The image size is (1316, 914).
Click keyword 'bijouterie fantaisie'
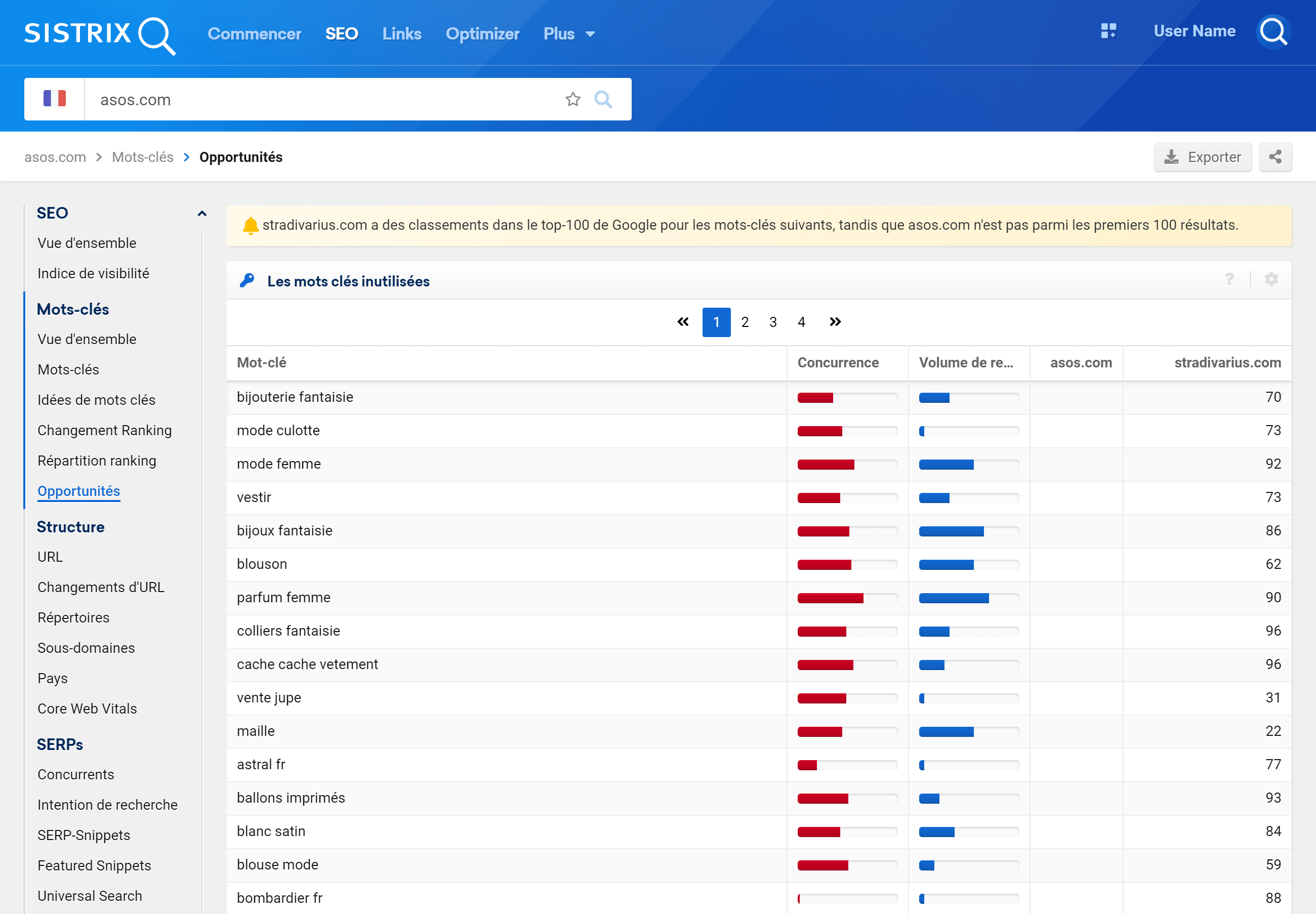pos(295,397)
